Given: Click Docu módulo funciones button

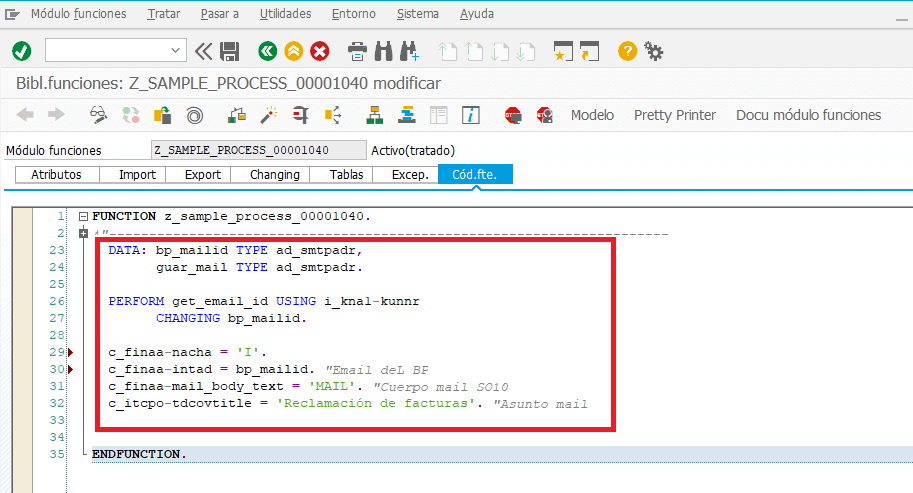Looking at the screenshot, I should [x=808, y=115].
